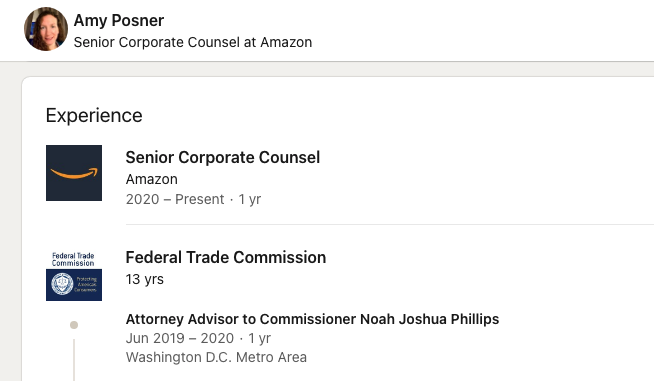Click the circular FTC seal emblem

62,284
